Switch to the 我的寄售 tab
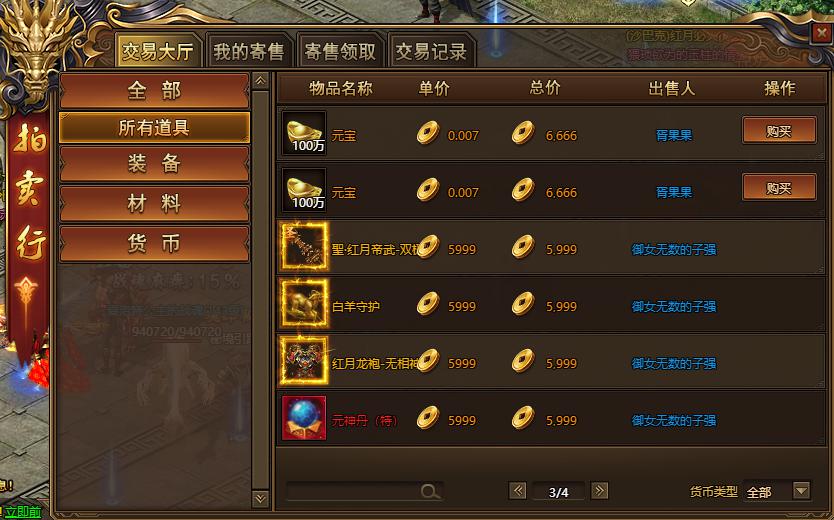This screenshot has height=520, width=834. point(248,52)
